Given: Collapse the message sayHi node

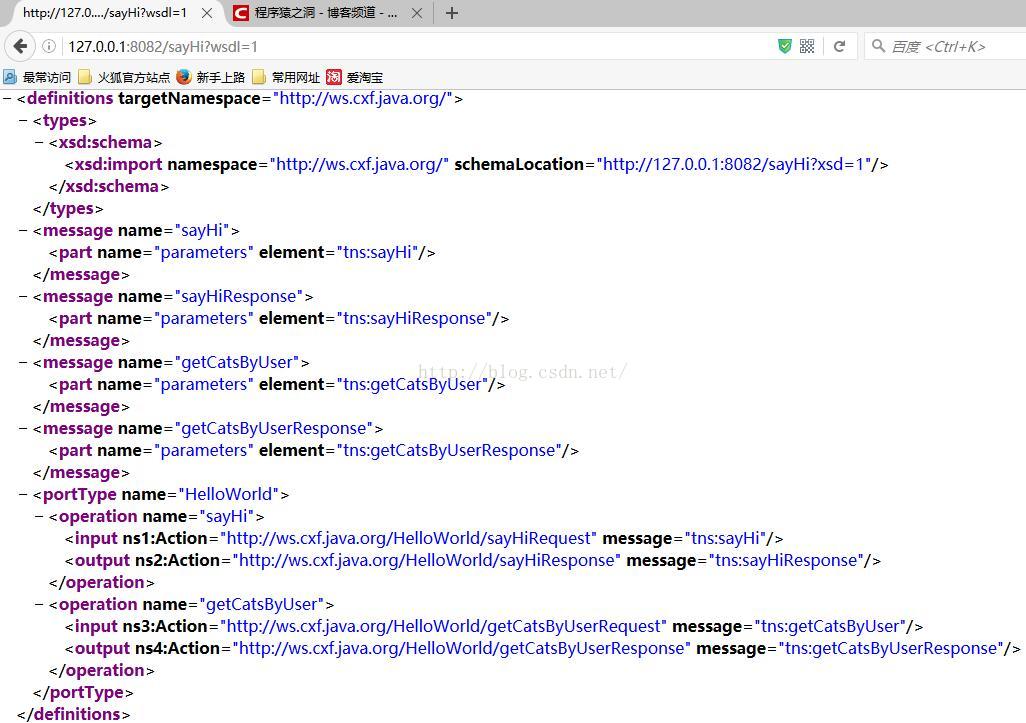Looking at the screenshot, I should [24, 231].
